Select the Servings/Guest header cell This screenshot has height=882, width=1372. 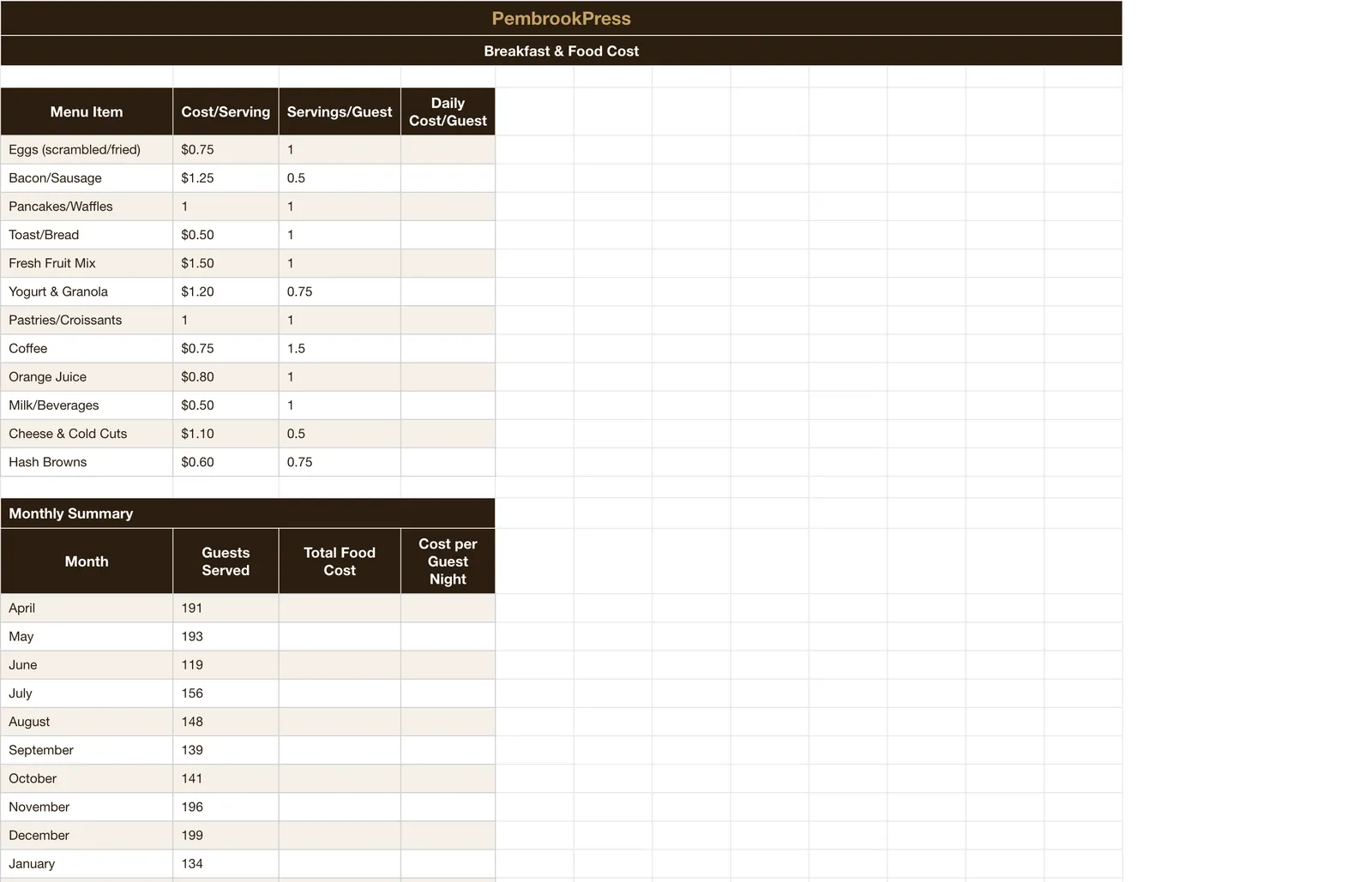click(x=340, y=111)
